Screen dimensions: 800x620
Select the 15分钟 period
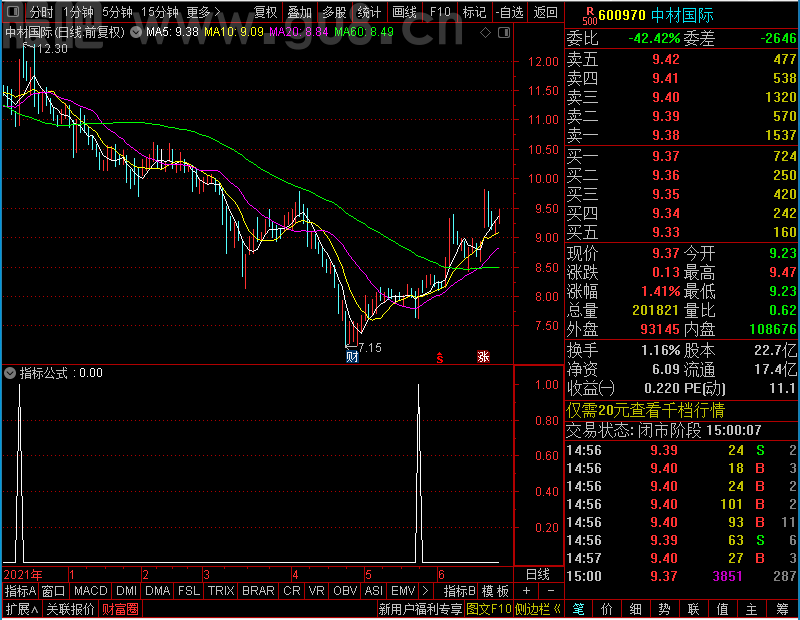coord(159,12)
